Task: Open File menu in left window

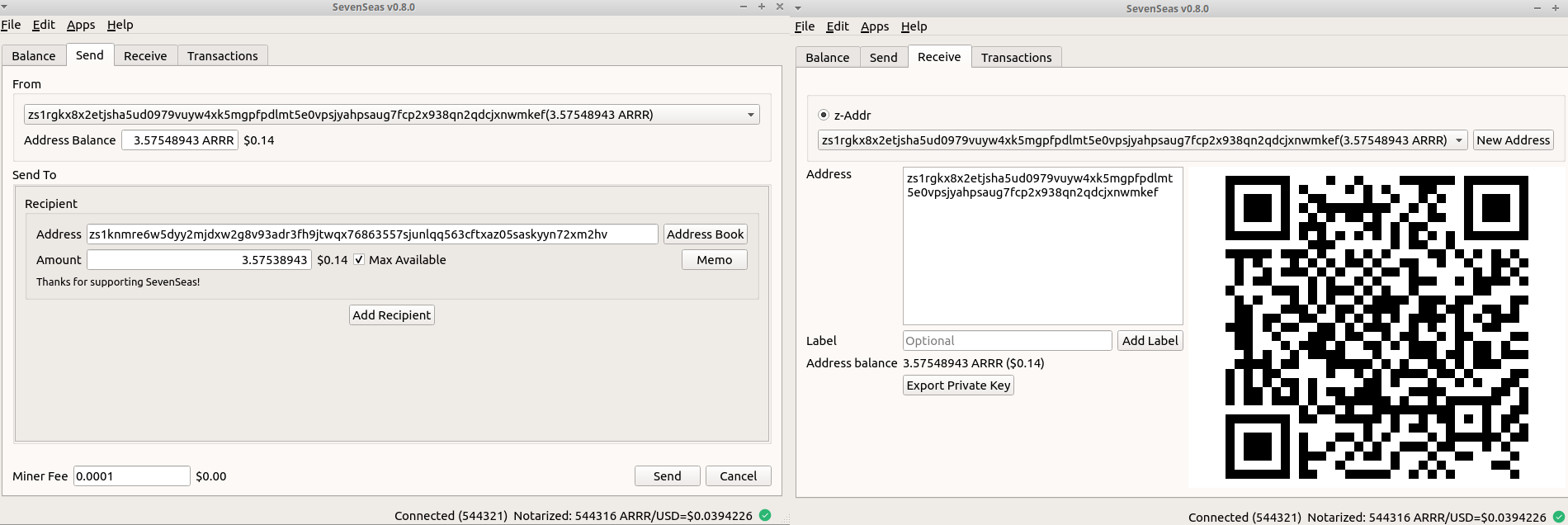Action: tap(11, 25)
